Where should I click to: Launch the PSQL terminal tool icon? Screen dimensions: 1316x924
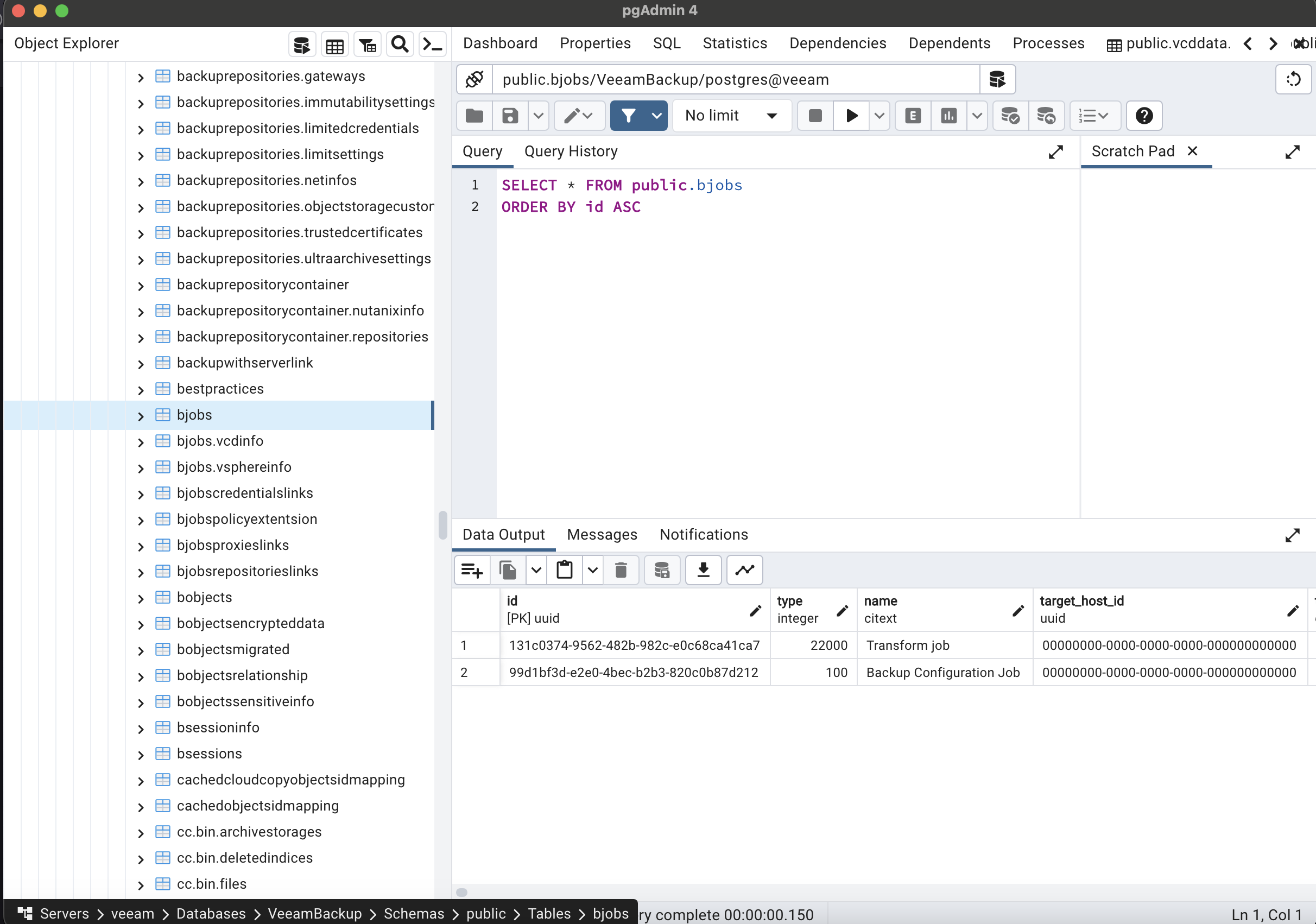pos(432,44)
